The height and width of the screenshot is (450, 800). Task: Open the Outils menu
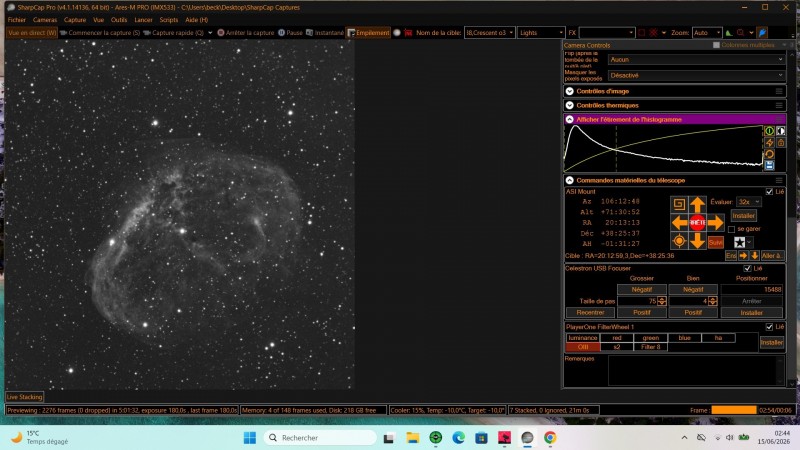119,20
